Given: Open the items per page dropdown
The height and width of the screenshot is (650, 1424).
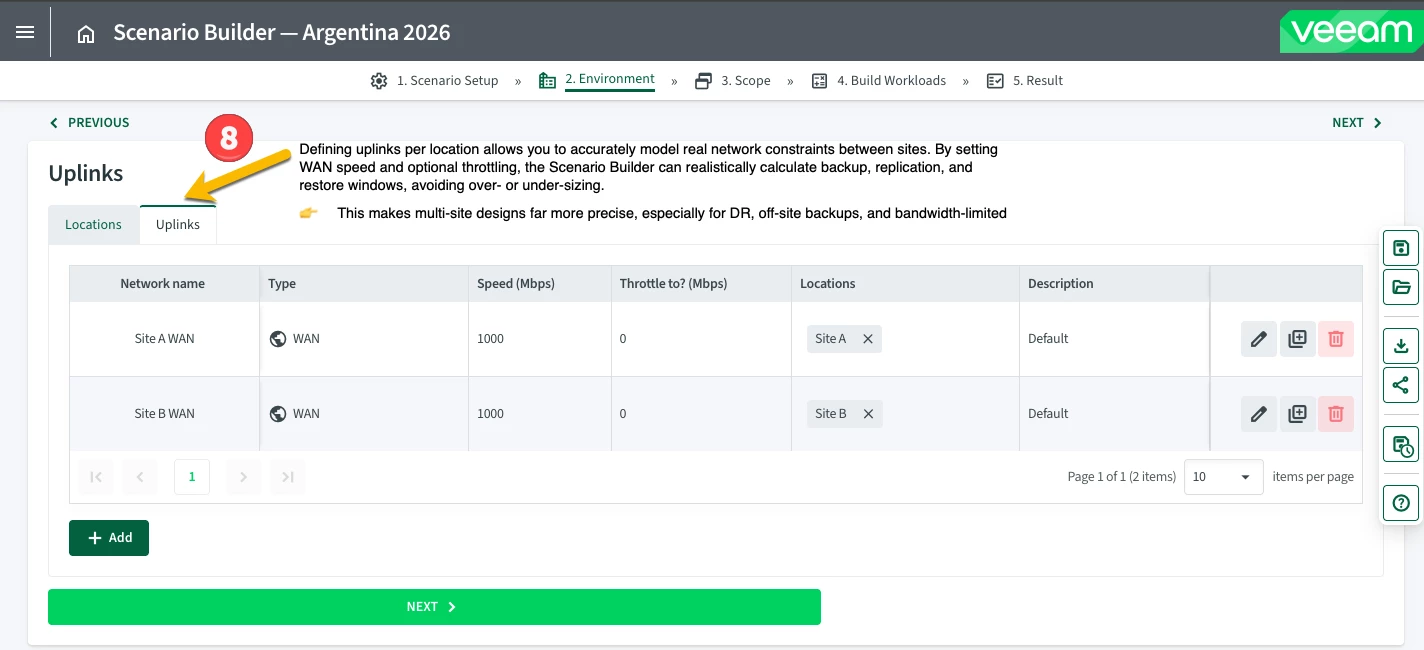Looking at the screenshot, I should pyautogui.click(x=1223, y=477).
